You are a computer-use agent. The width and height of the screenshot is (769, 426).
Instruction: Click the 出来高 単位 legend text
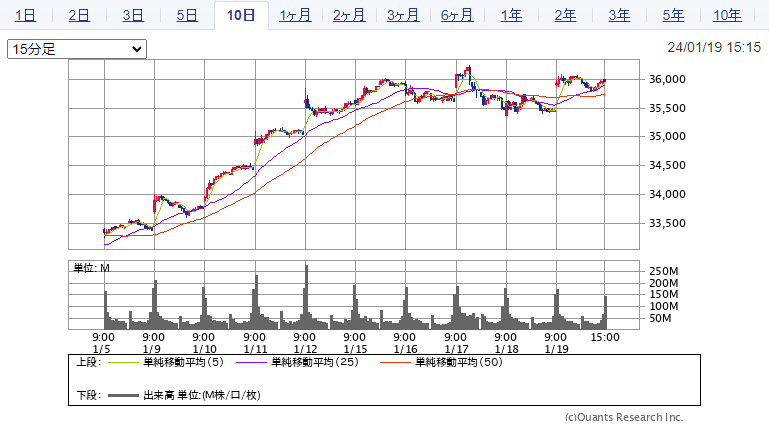point(202,395)
